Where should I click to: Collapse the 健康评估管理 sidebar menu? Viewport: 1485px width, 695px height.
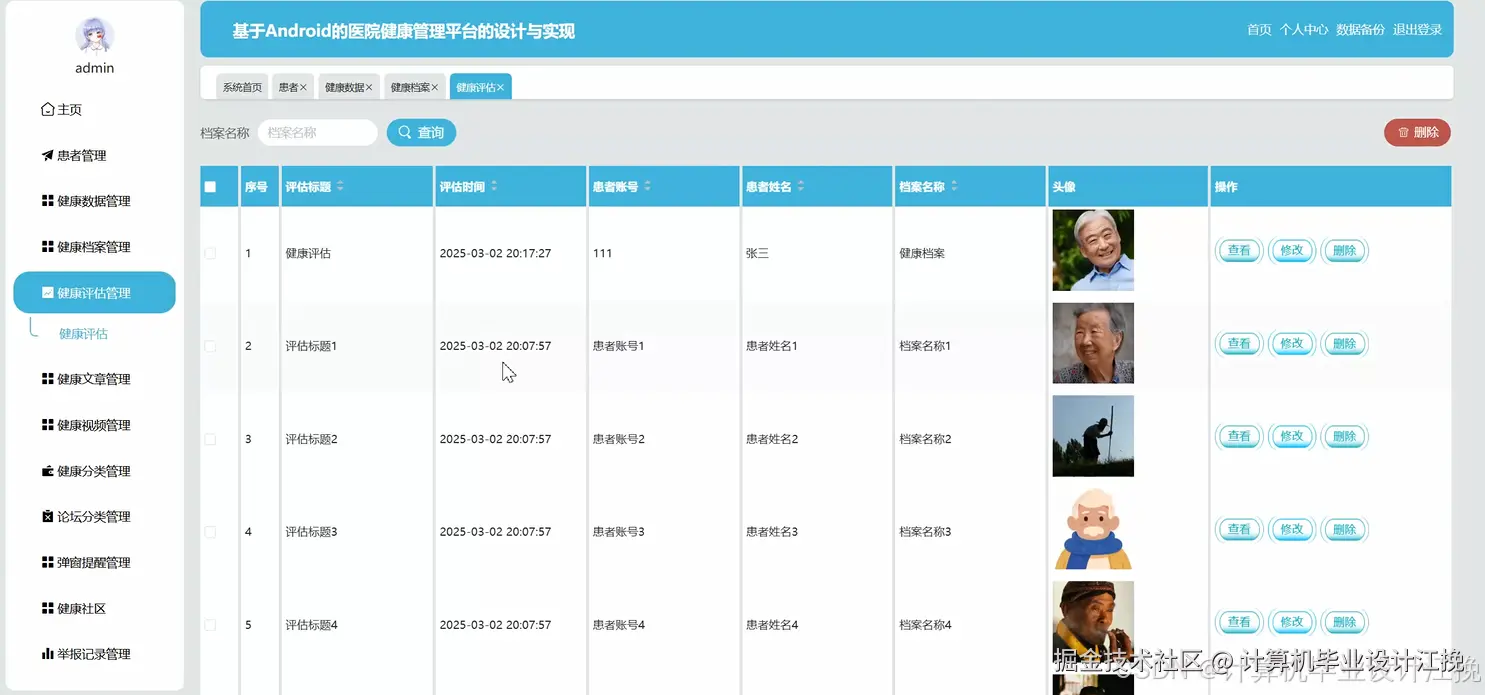[x=94, y=293]
